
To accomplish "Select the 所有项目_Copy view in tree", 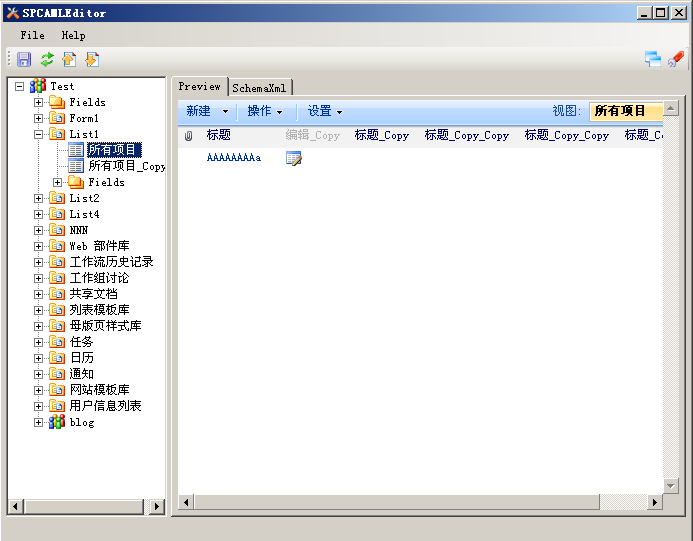I will coord(126,166).
